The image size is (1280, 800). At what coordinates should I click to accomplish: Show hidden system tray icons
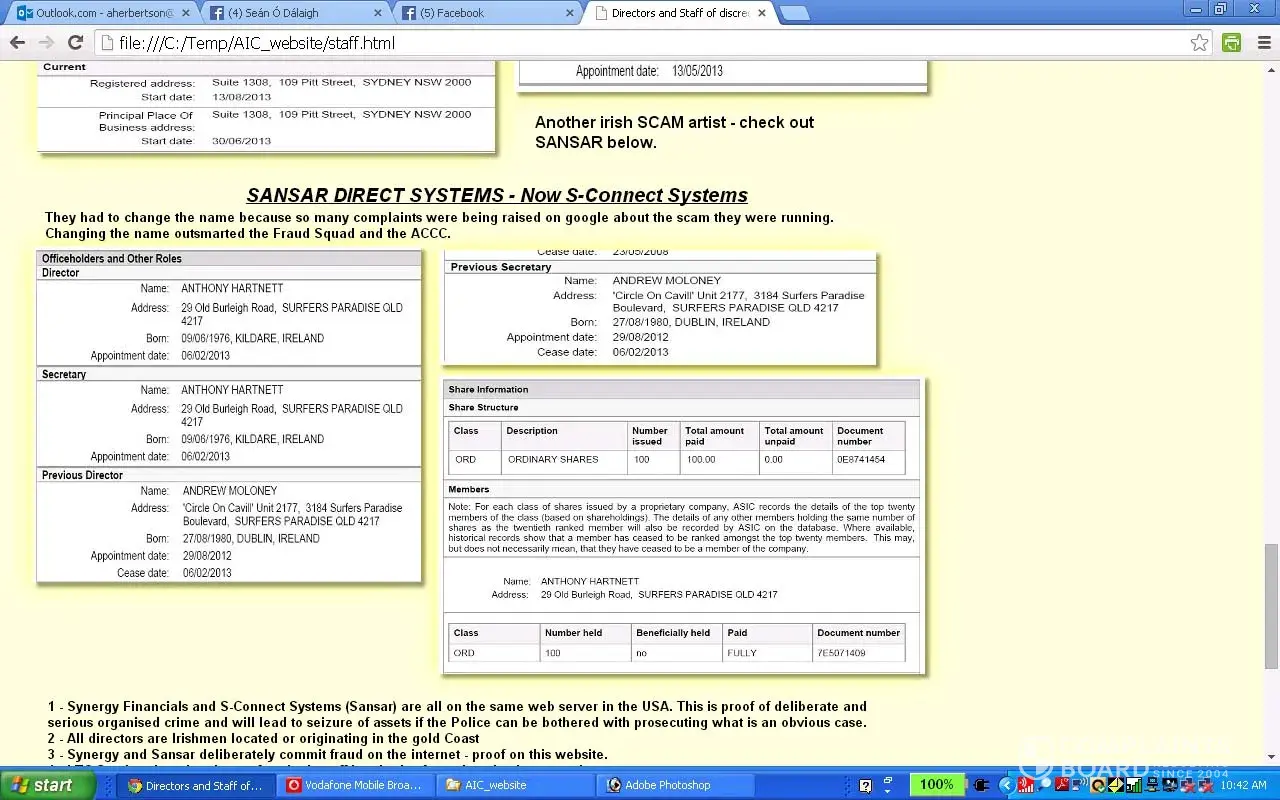tap(1007, 786)
